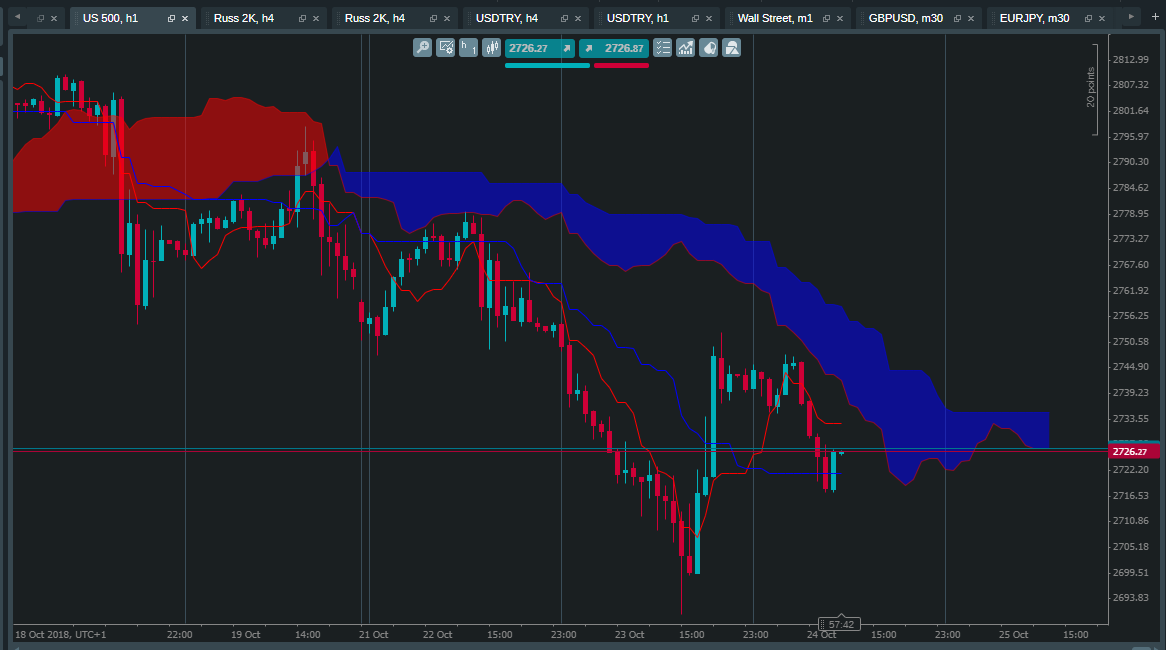Open the indicators chart icon
This screenshot has width=1166, height=650.
click(686, 48)
